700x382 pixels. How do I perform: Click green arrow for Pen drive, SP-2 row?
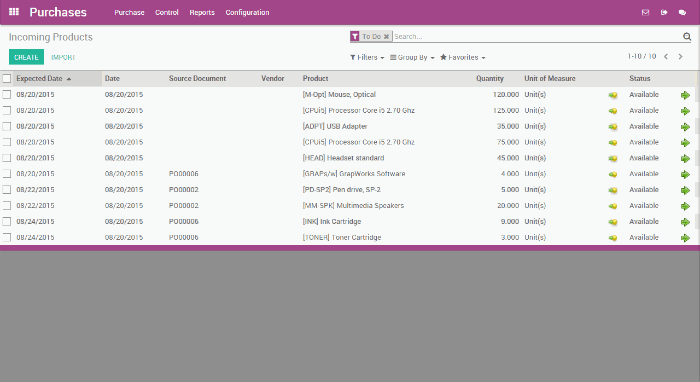point(685,190)
